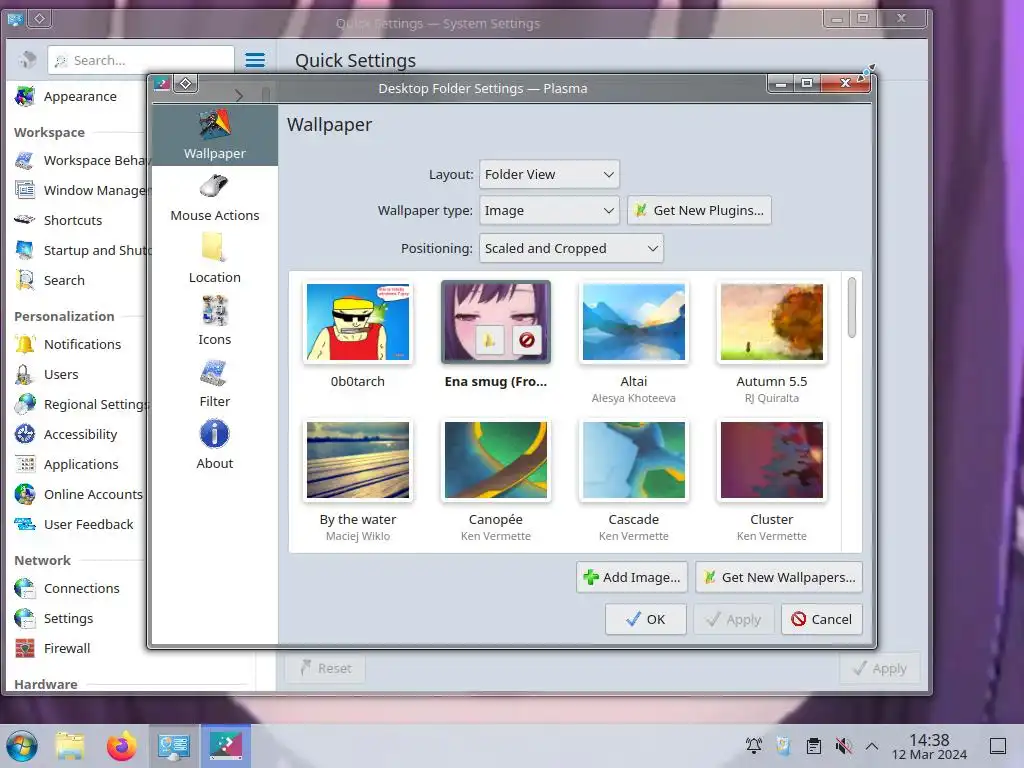Pick the Altai wallpaper thumbnail
Image resolution: width=1024 pixels, height=768 pixels.
(x=633, y=322)
